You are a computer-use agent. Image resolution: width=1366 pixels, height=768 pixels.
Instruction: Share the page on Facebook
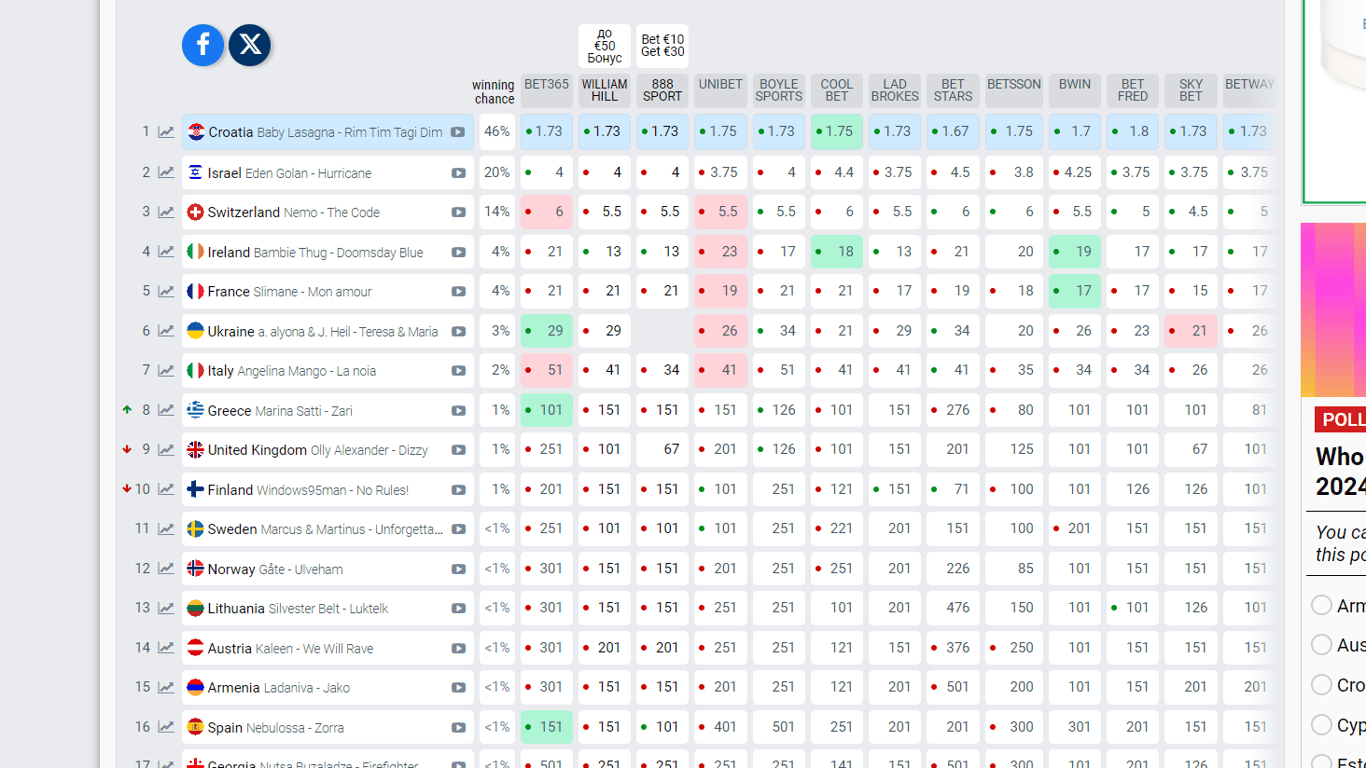point(203,45)
